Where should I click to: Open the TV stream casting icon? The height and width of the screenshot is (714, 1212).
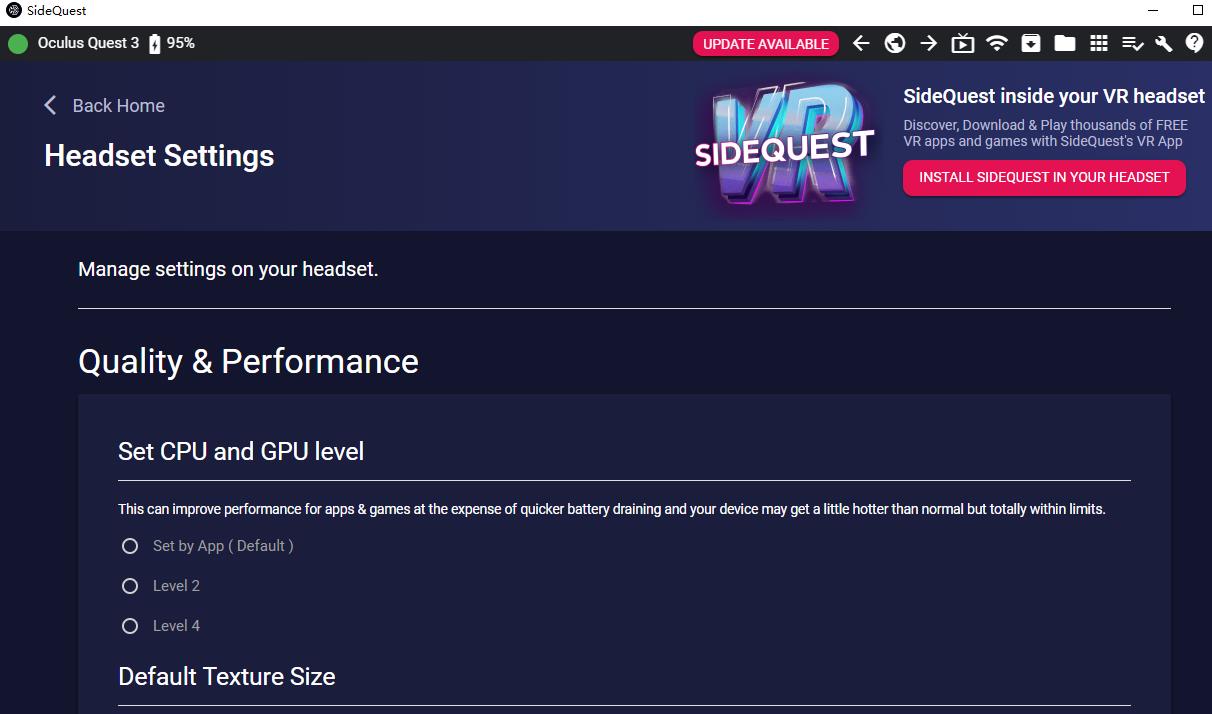point(963,43)
